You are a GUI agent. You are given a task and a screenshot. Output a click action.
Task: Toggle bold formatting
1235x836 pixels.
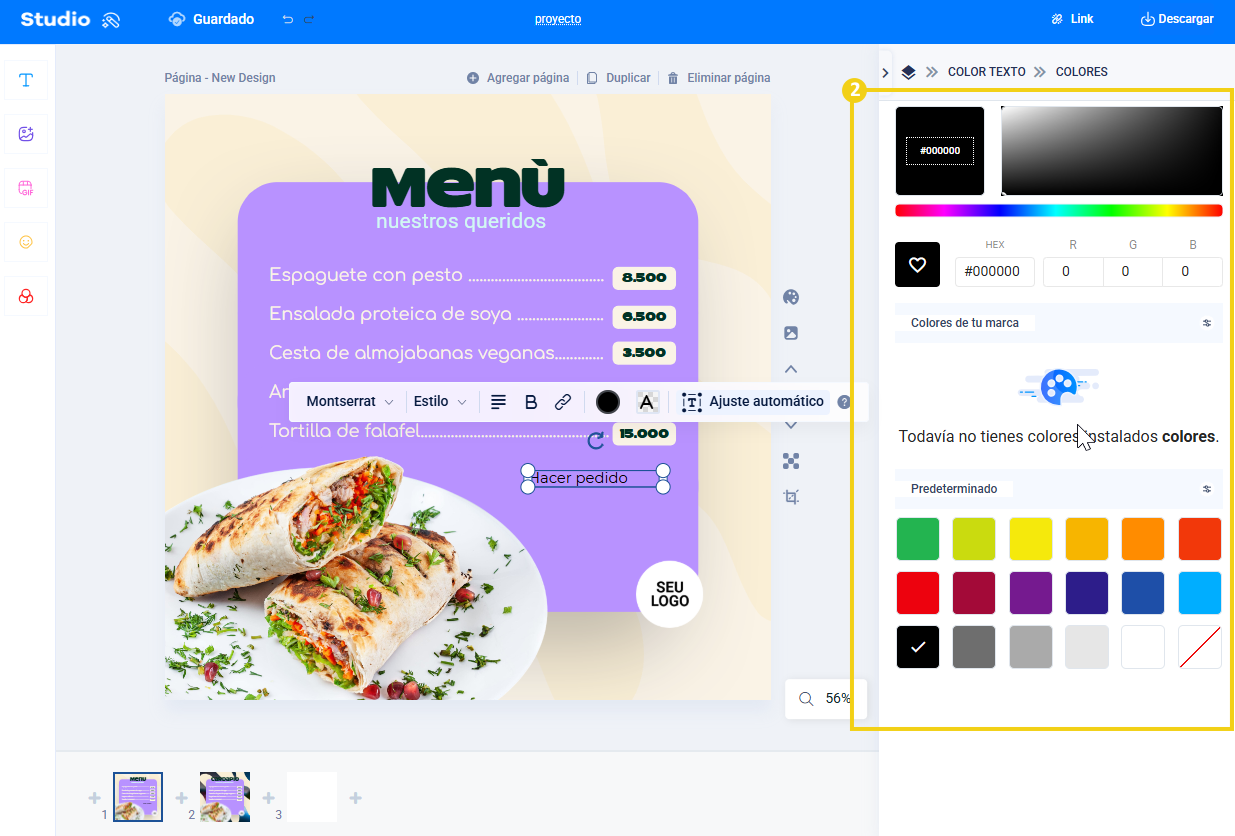pos(531,402)
